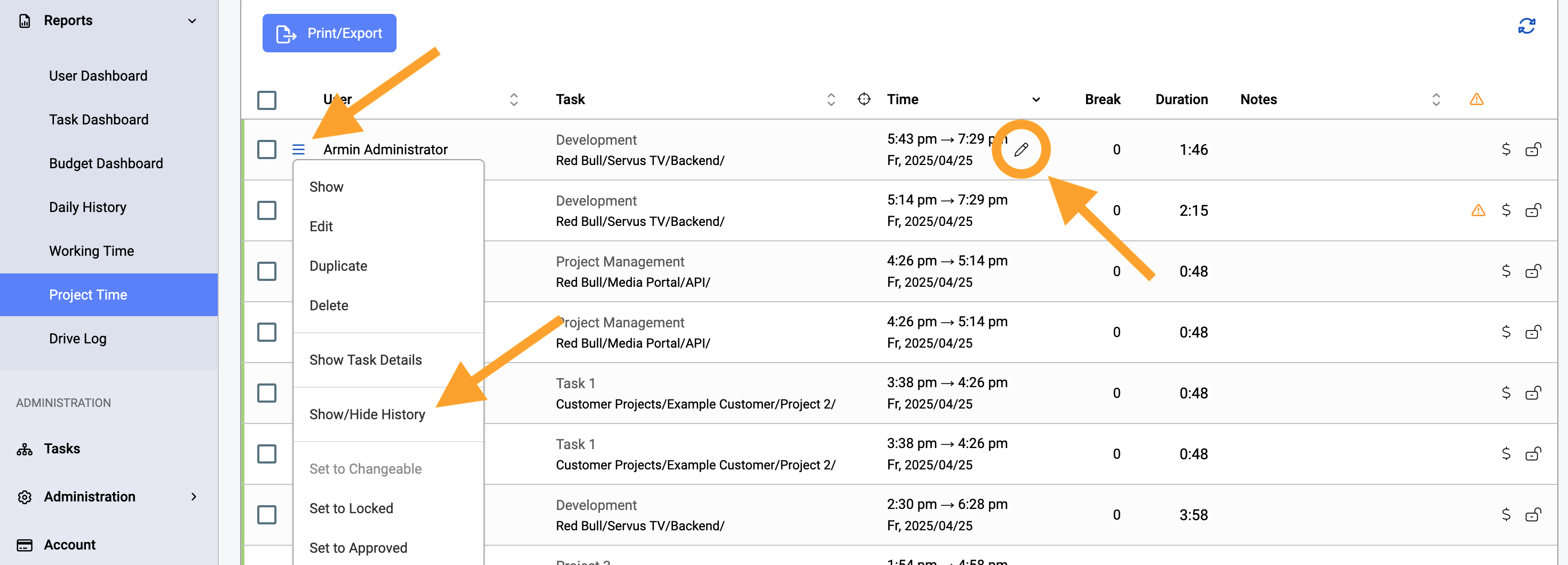This screenshot has width=1568, height=565.
Task: Click lock icon on the 1:46 duration row
Action: (x=1533, y=149)
